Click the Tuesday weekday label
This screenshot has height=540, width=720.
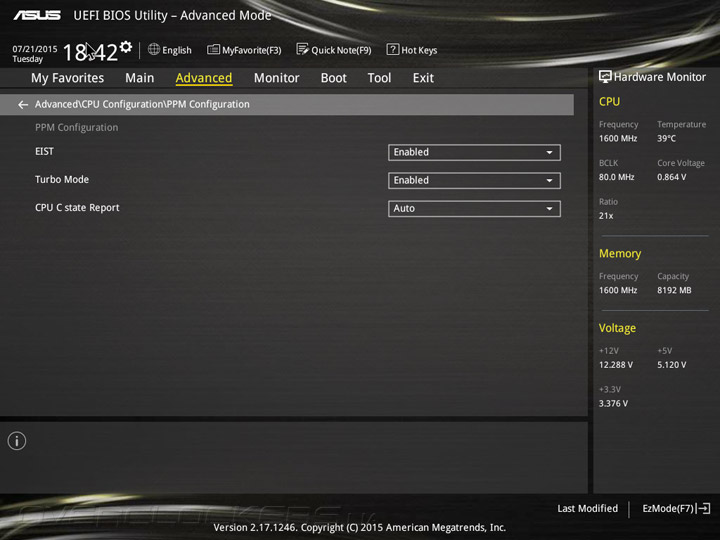(28, 59)
